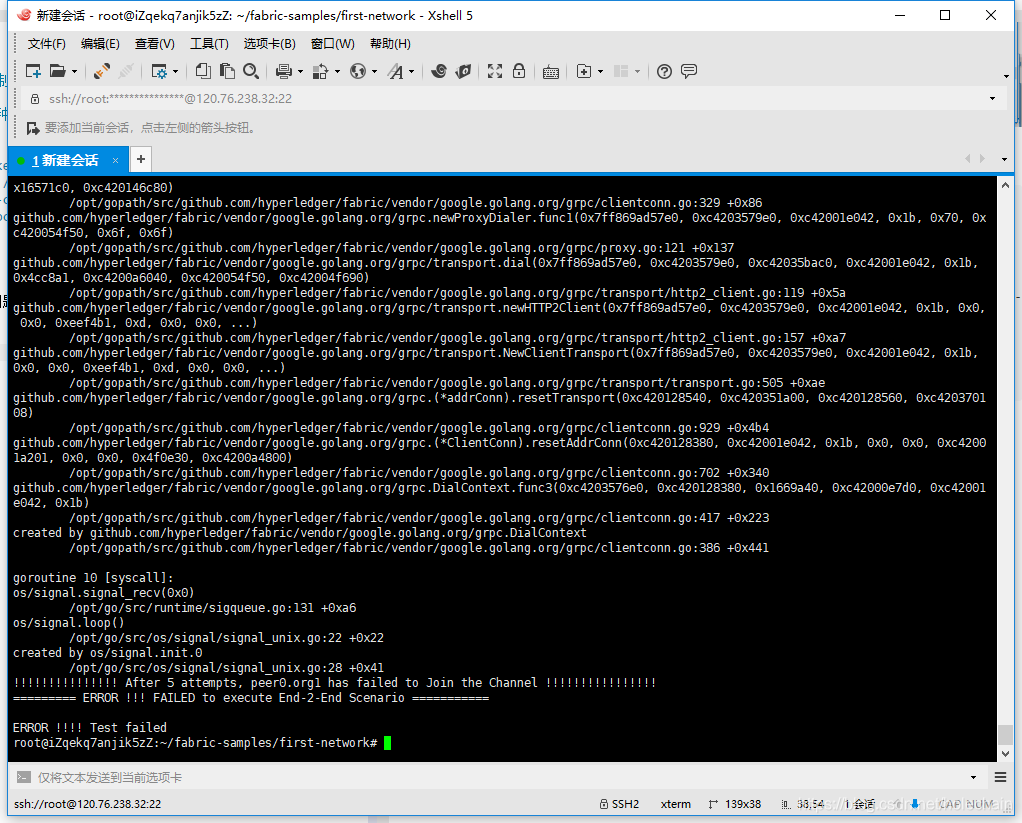Screen dimensions: 1022x823
Task: Open Help with the question mark icon
Action: 664,71
